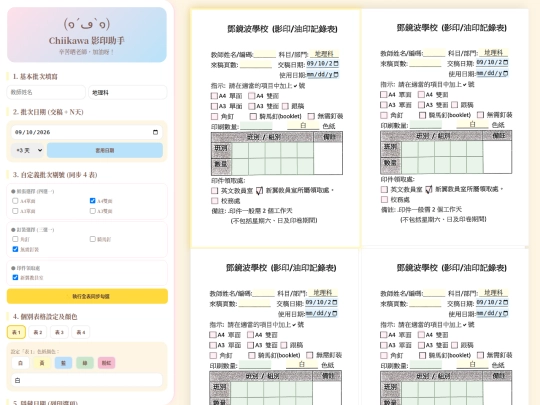Focus 來稿頁數 field in top-left form
This screenshot has width=540, height=405.
[x=256, y=65]
